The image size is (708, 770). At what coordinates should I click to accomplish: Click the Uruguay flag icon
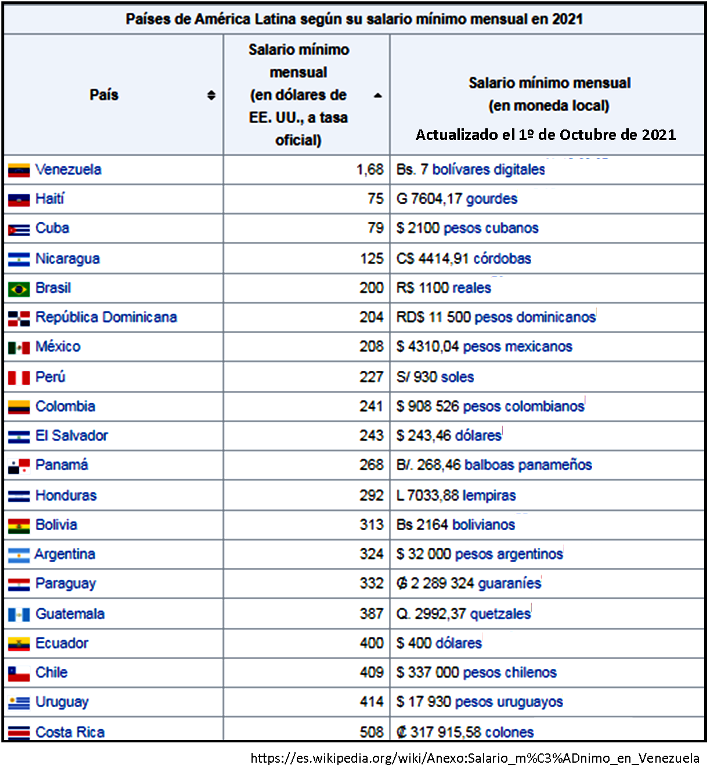(x=18, y=703)
